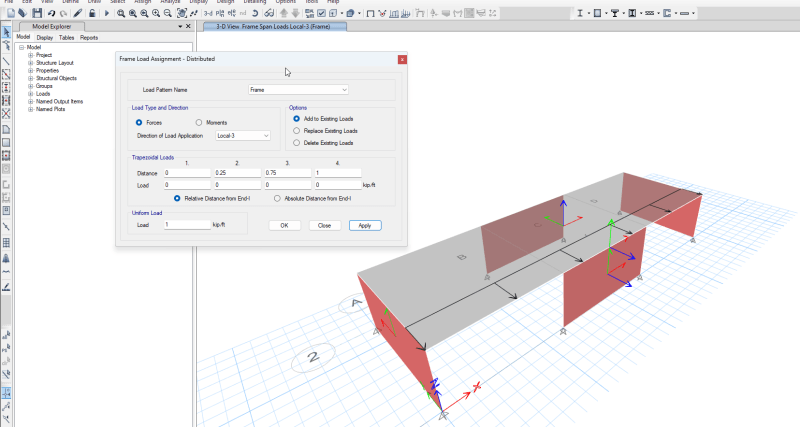This screenshot has height=427, width=800.
Task: Click the Save model floppy icon
Action: coord(37,13)
